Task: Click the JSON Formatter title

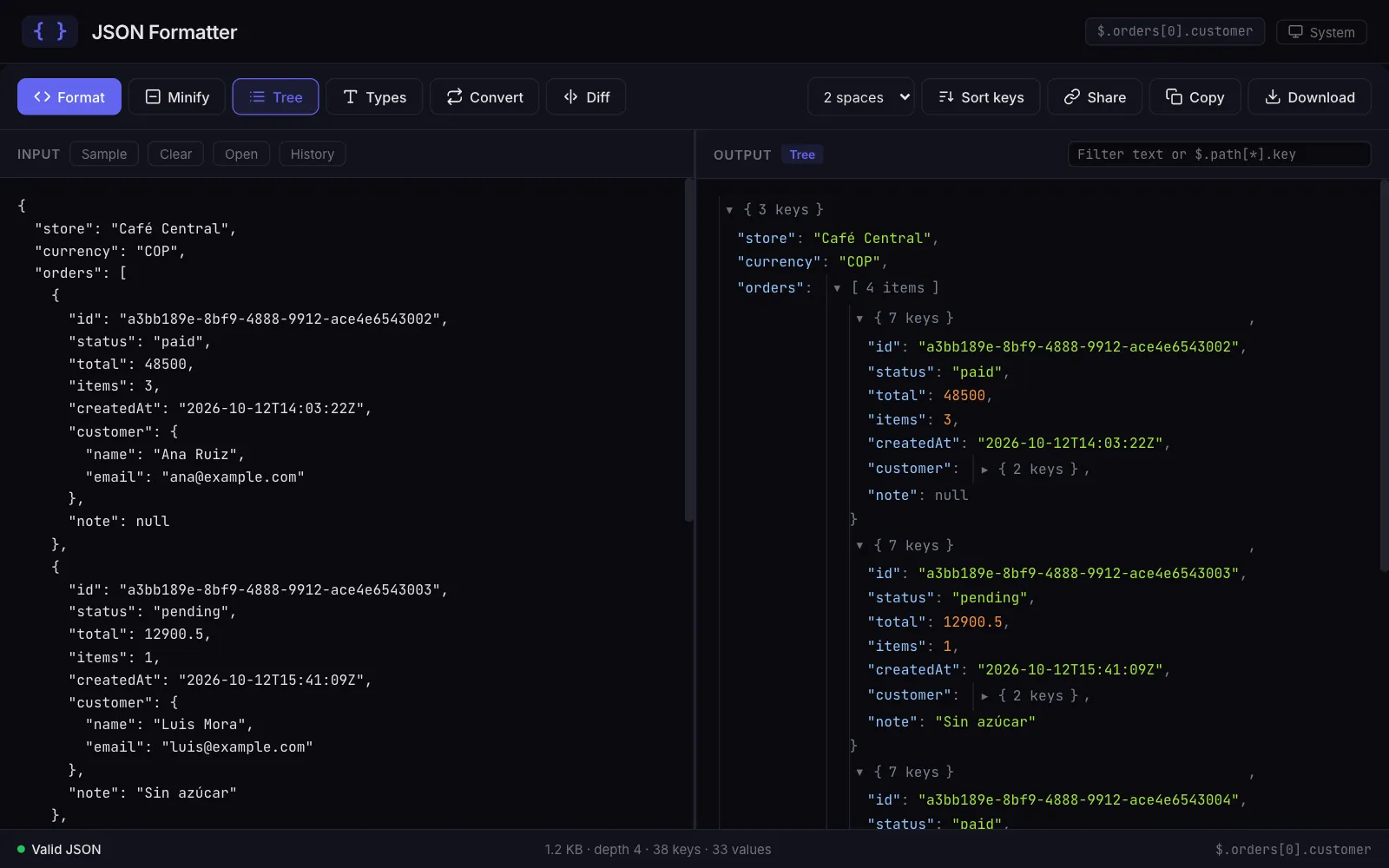Action: (x=164, y=32)
